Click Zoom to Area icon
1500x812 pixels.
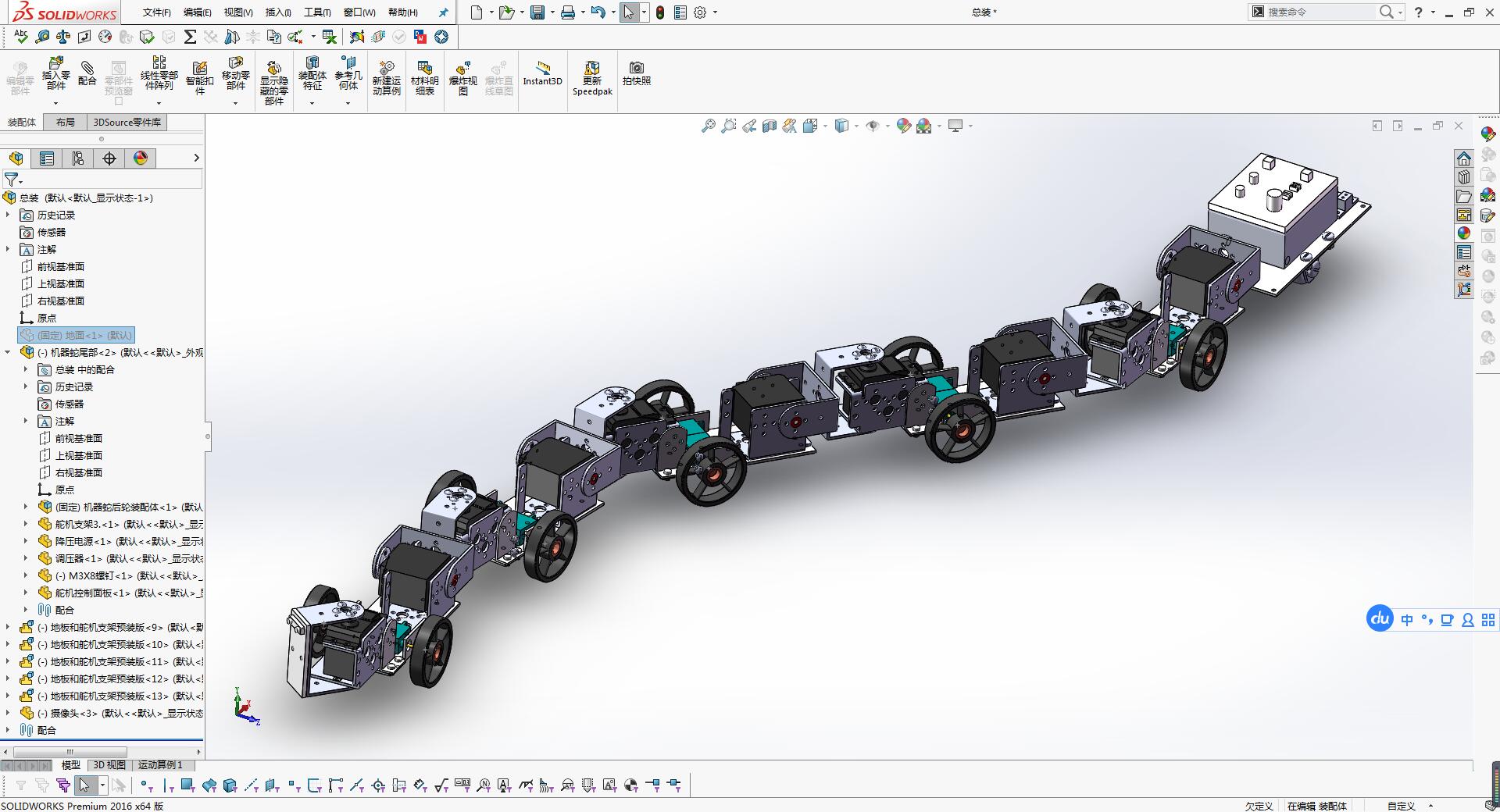click(x=728, y=126)
